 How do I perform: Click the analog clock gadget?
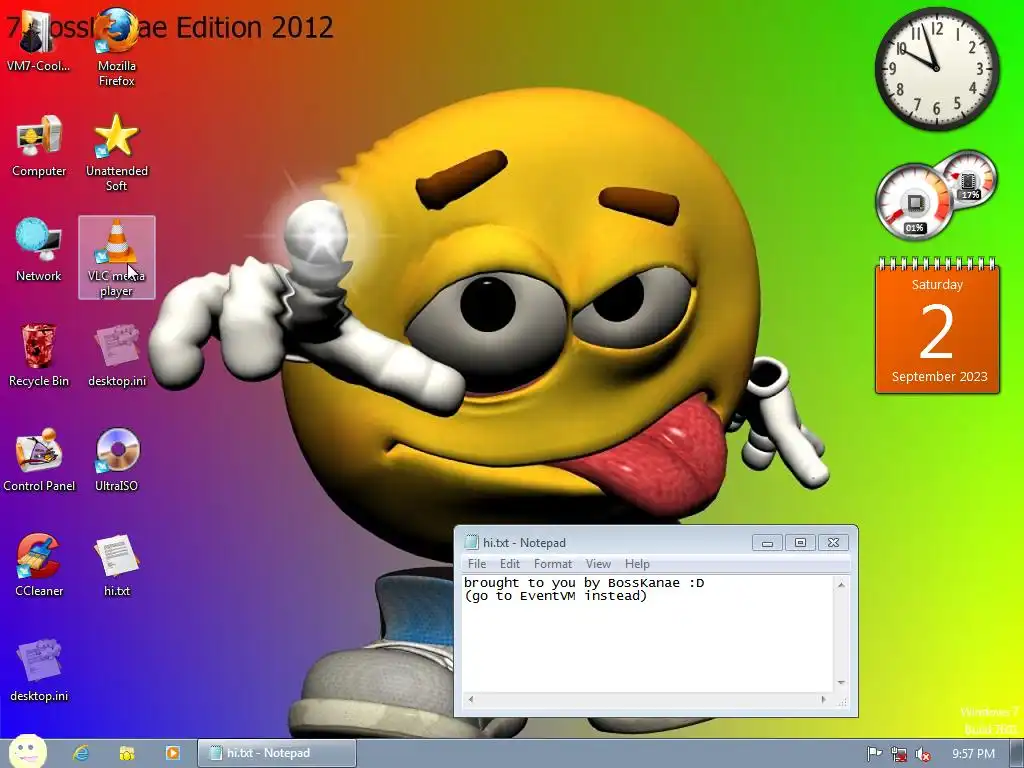pos(937,68)
